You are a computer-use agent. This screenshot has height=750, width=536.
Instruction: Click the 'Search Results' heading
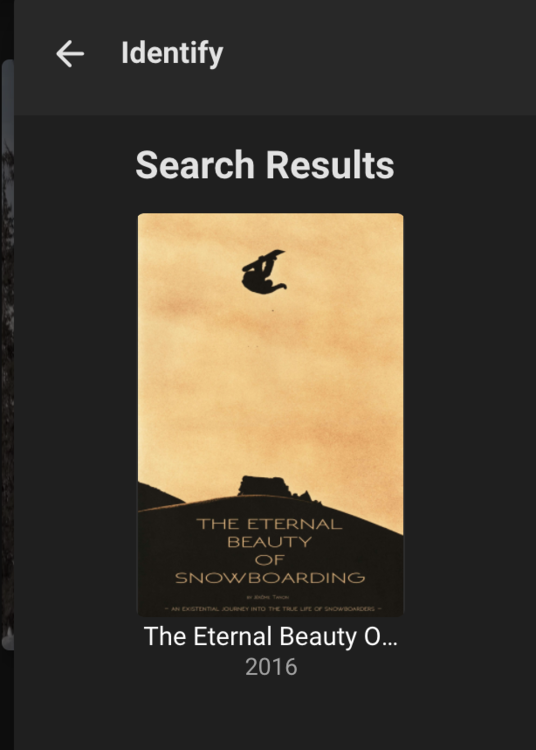pyautogui.click(x=265, y=165)
